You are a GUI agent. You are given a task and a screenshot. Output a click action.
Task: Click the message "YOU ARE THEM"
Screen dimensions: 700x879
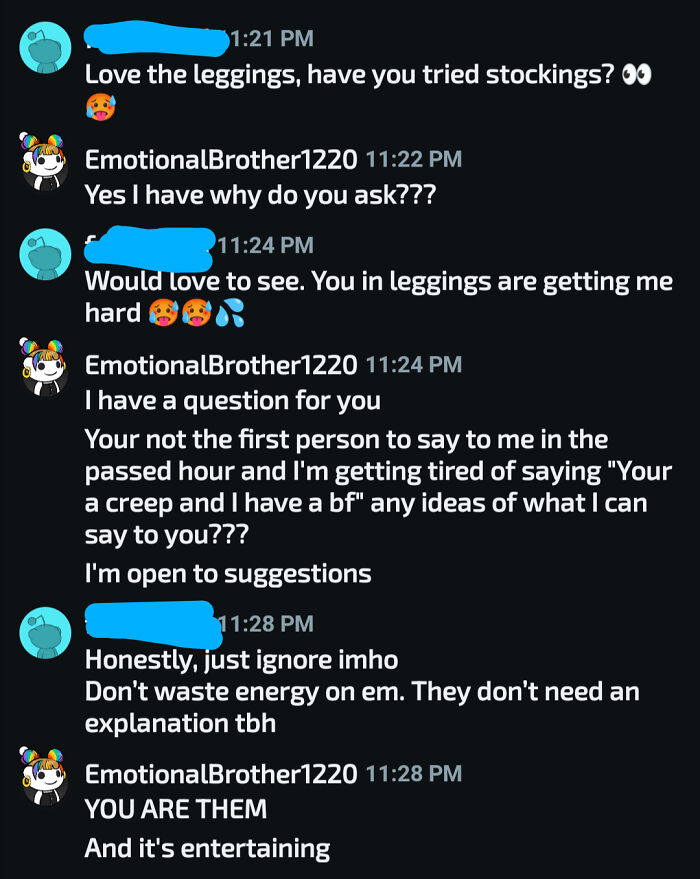(x=175, y=808)
